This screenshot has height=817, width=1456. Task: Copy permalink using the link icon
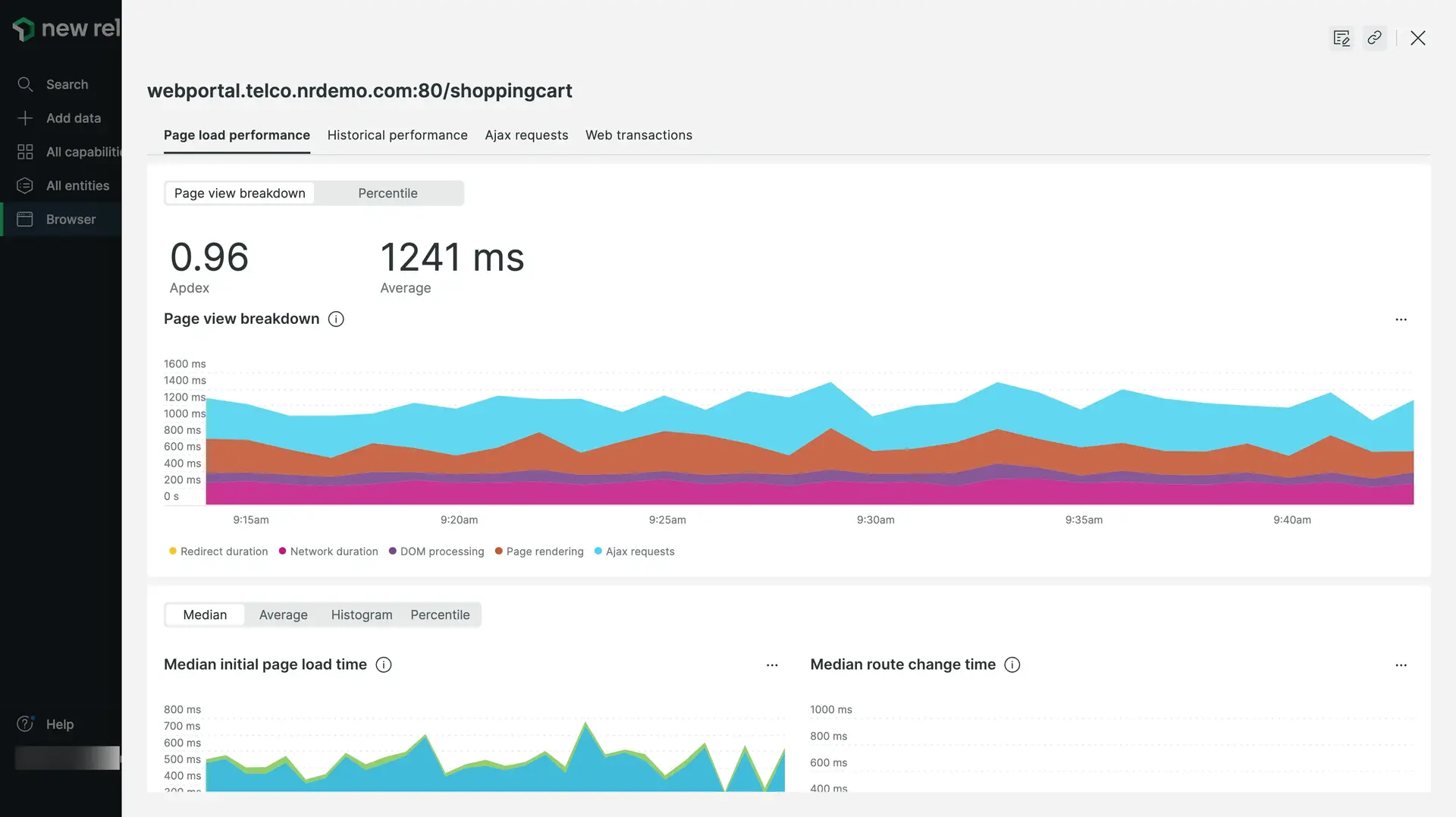tap(1374, 38)
